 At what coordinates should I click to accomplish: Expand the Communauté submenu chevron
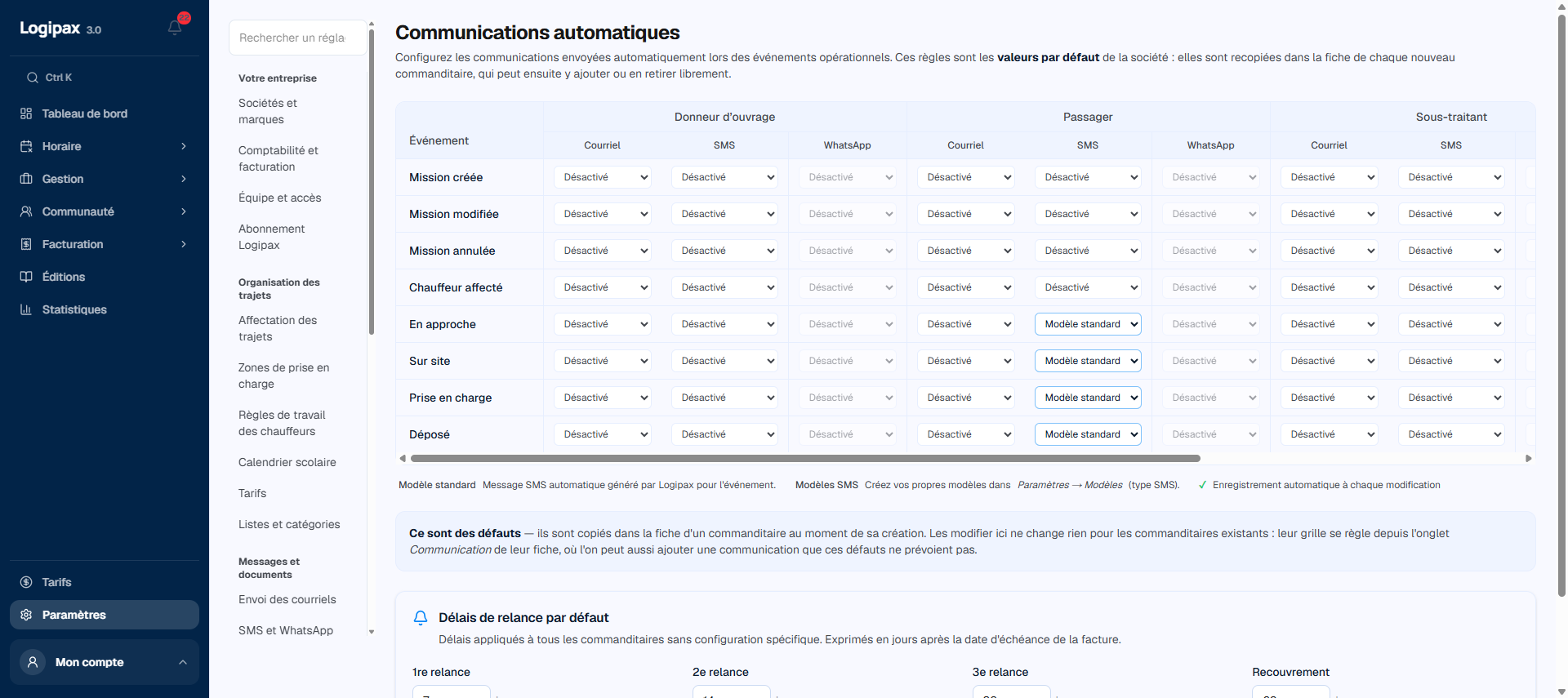[x=184, y=211]
